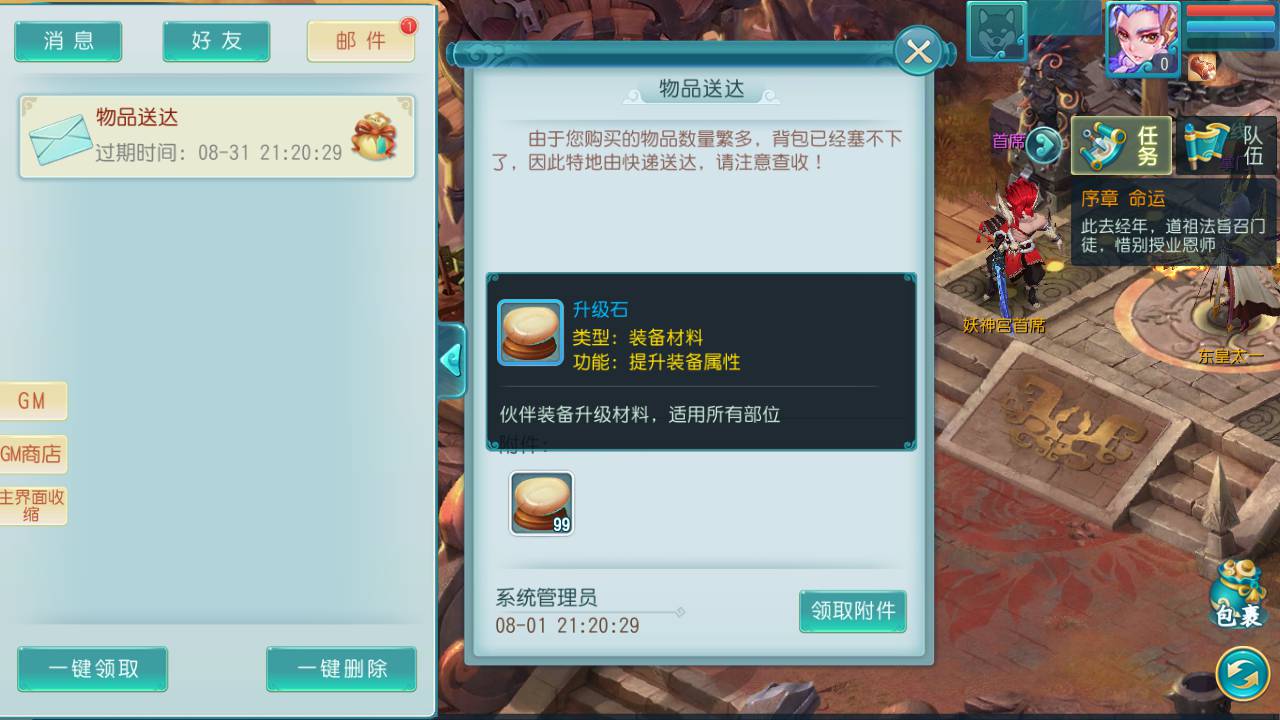Screen dimensions: 1280x720
Task: Open the 邮件 tab with notification badge
Action: pos(361,41)
